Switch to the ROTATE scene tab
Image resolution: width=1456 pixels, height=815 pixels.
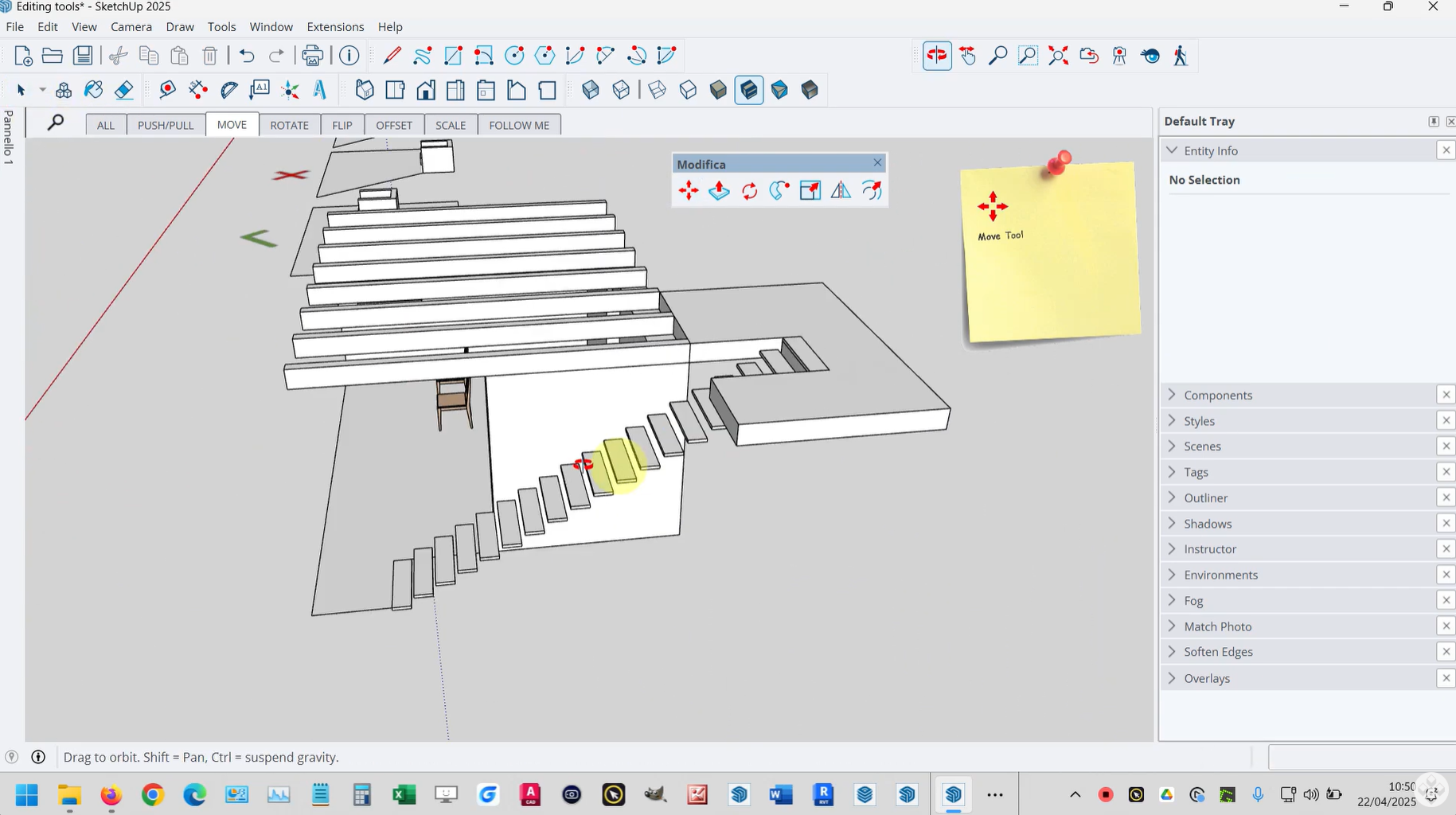(289, 126)
